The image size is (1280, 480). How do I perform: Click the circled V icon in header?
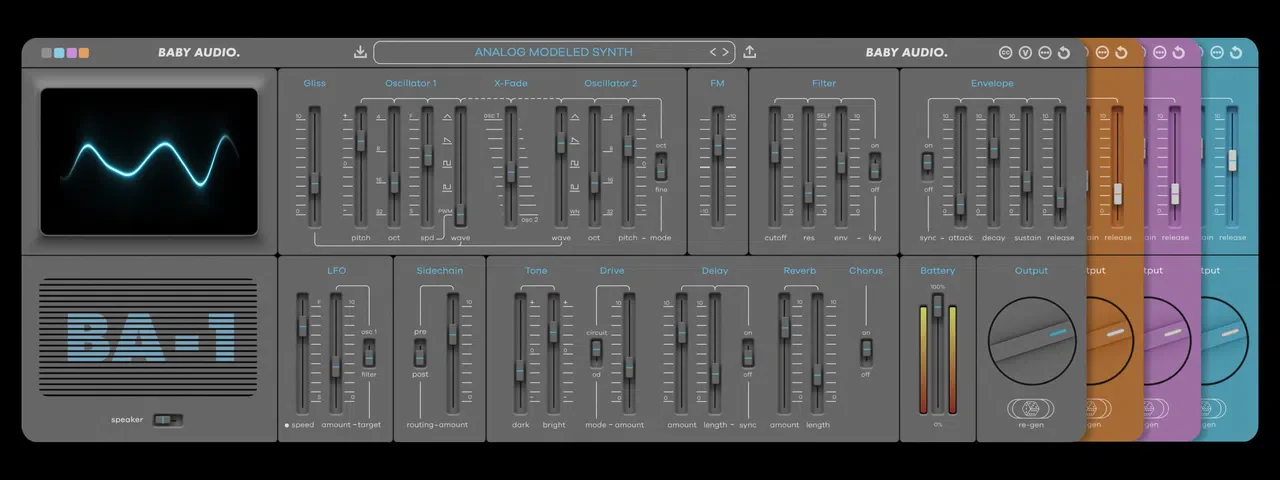1026,53
